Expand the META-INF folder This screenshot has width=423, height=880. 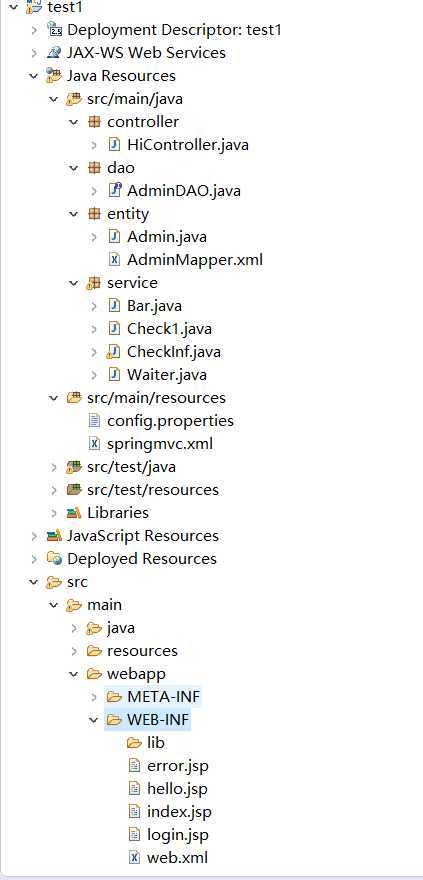click(94, 697)
